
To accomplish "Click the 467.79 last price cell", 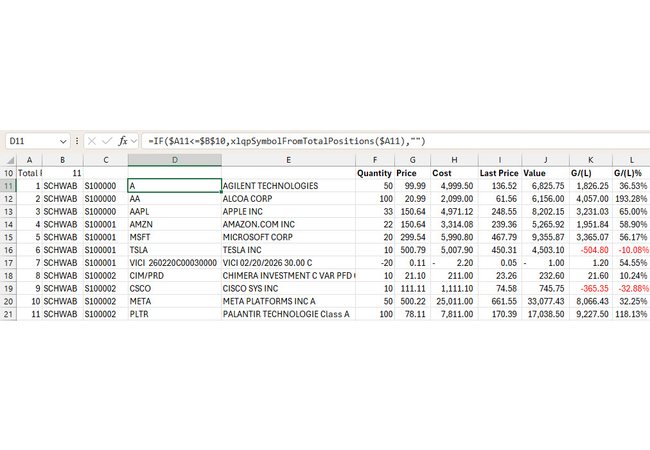I will pos(500,237).
